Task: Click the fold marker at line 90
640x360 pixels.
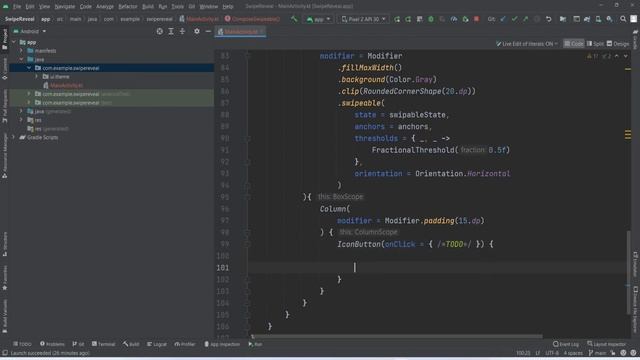Action: [x=247, y=139]
